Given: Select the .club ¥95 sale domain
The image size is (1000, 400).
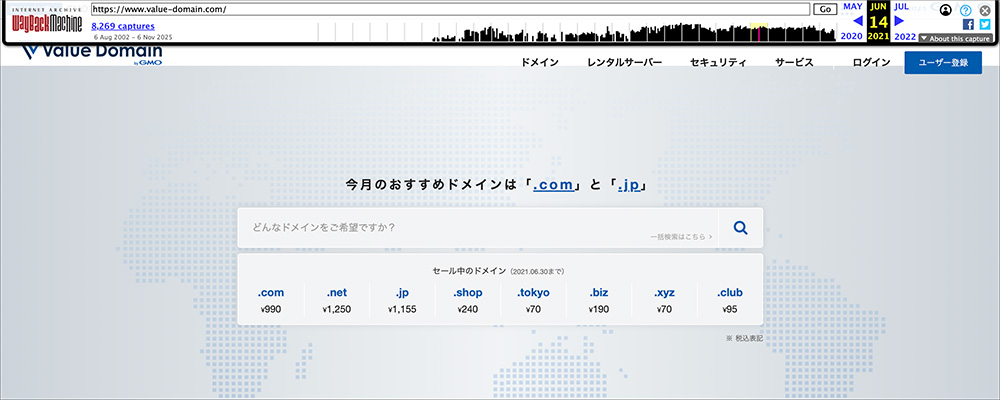Looking at the screenshot, I should 730,300.
